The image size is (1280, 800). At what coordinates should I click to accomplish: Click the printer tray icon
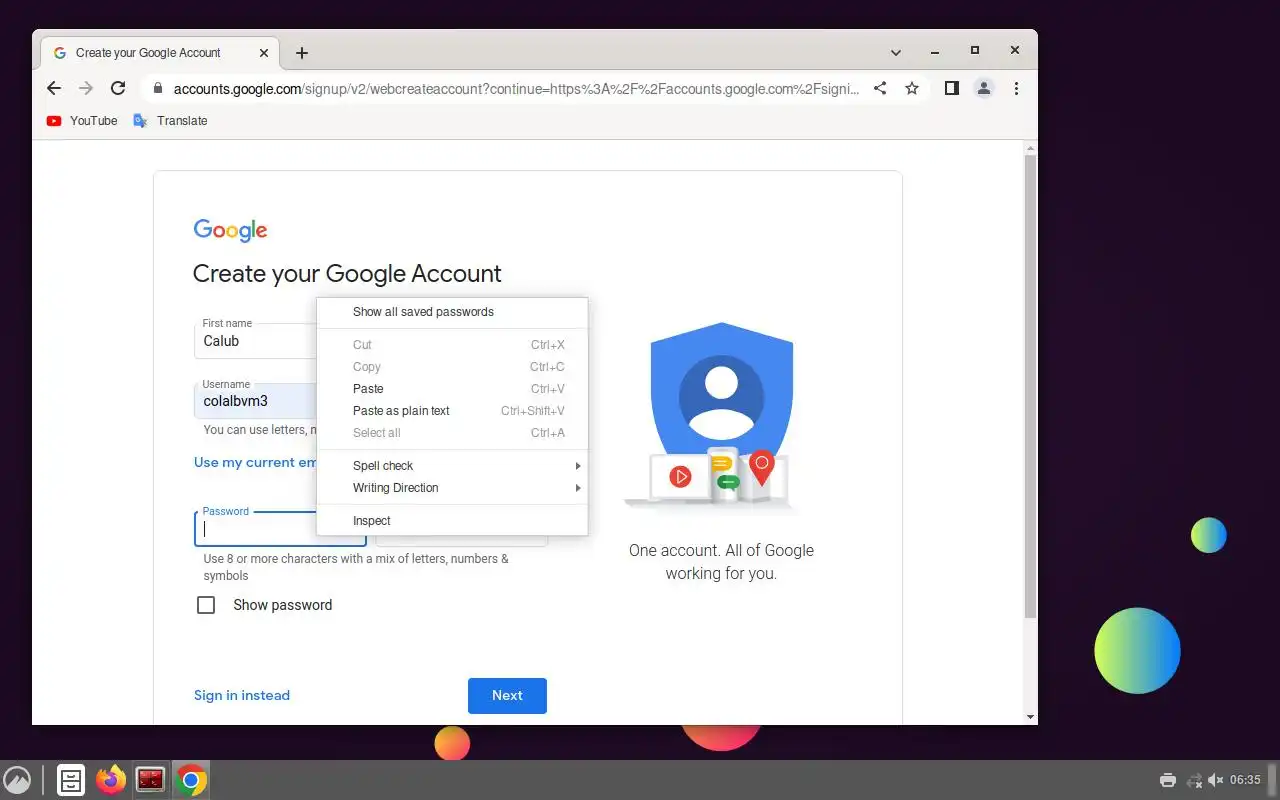point(1167,780)
